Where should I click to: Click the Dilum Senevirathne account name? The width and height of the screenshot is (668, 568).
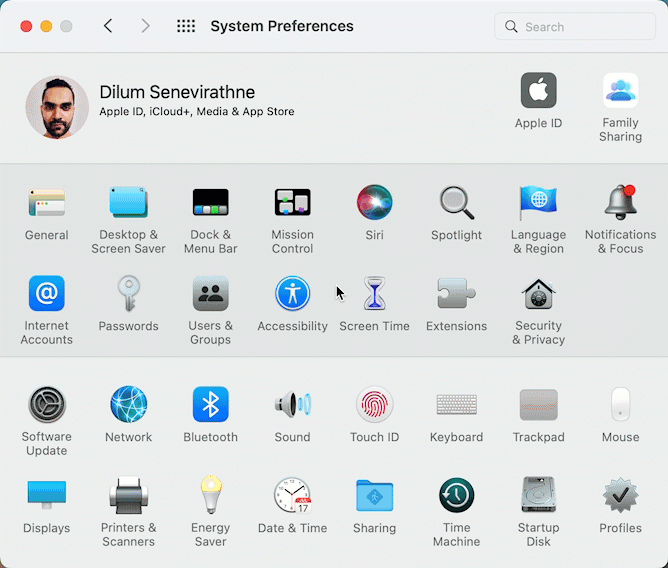(177, 92)
